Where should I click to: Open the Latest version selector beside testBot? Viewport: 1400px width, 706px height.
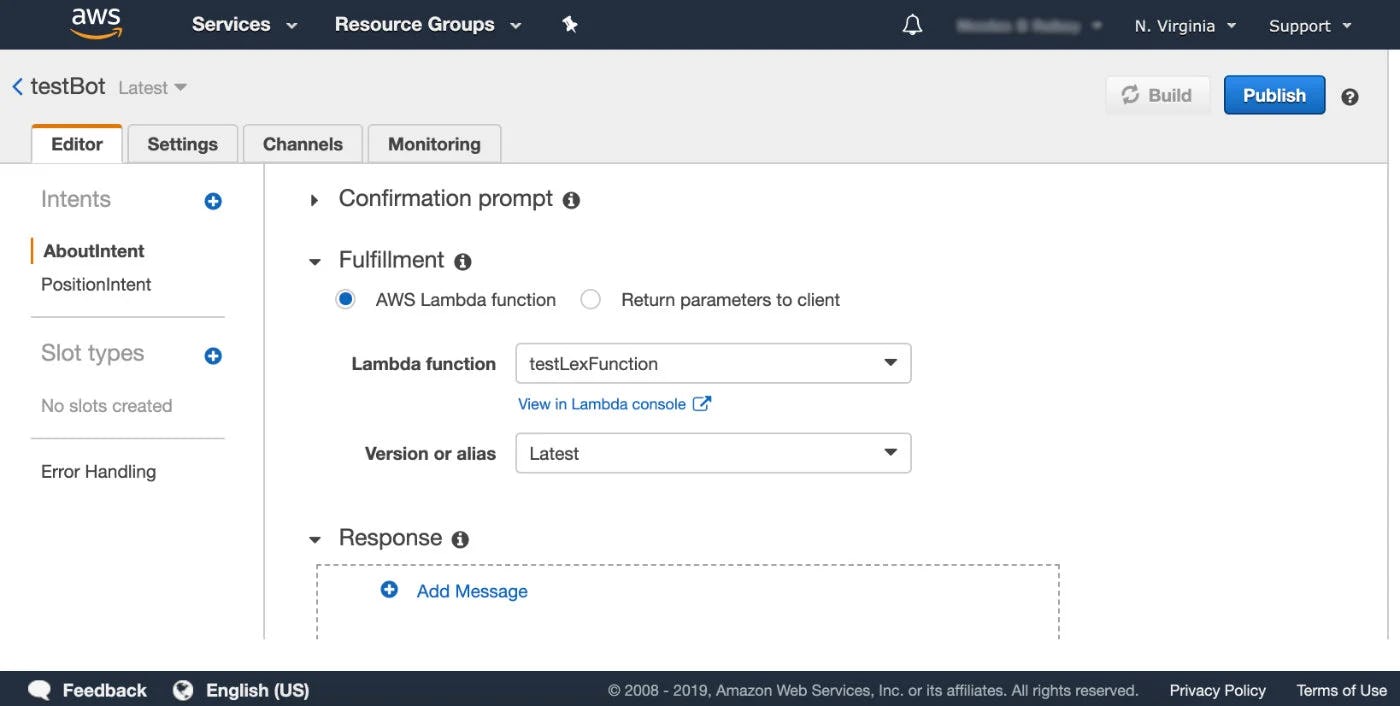(x=150, y=87)
